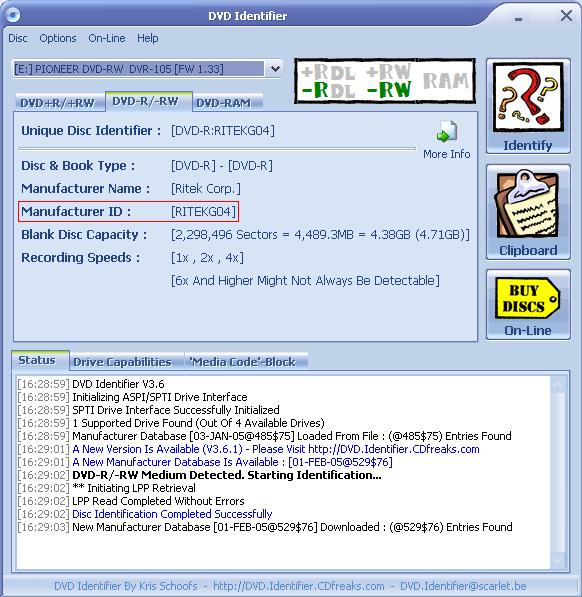Open the Options menu
Image resolution: width=582 pixels, height=597 pixels.
coord(58,38)
